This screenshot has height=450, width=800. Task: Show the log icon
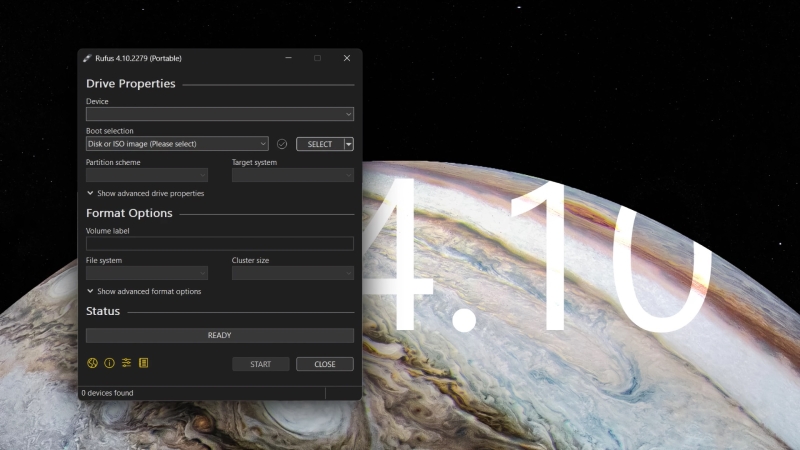click(143, 363)
